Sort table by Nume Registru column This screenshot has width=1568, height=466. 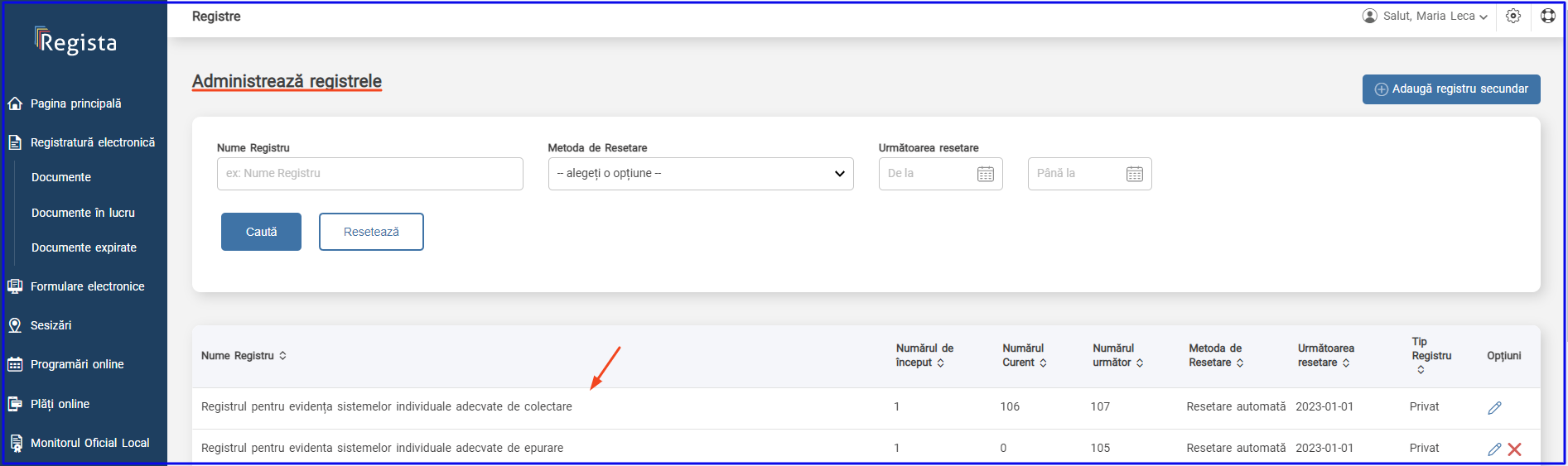click(x=244, y=356)
